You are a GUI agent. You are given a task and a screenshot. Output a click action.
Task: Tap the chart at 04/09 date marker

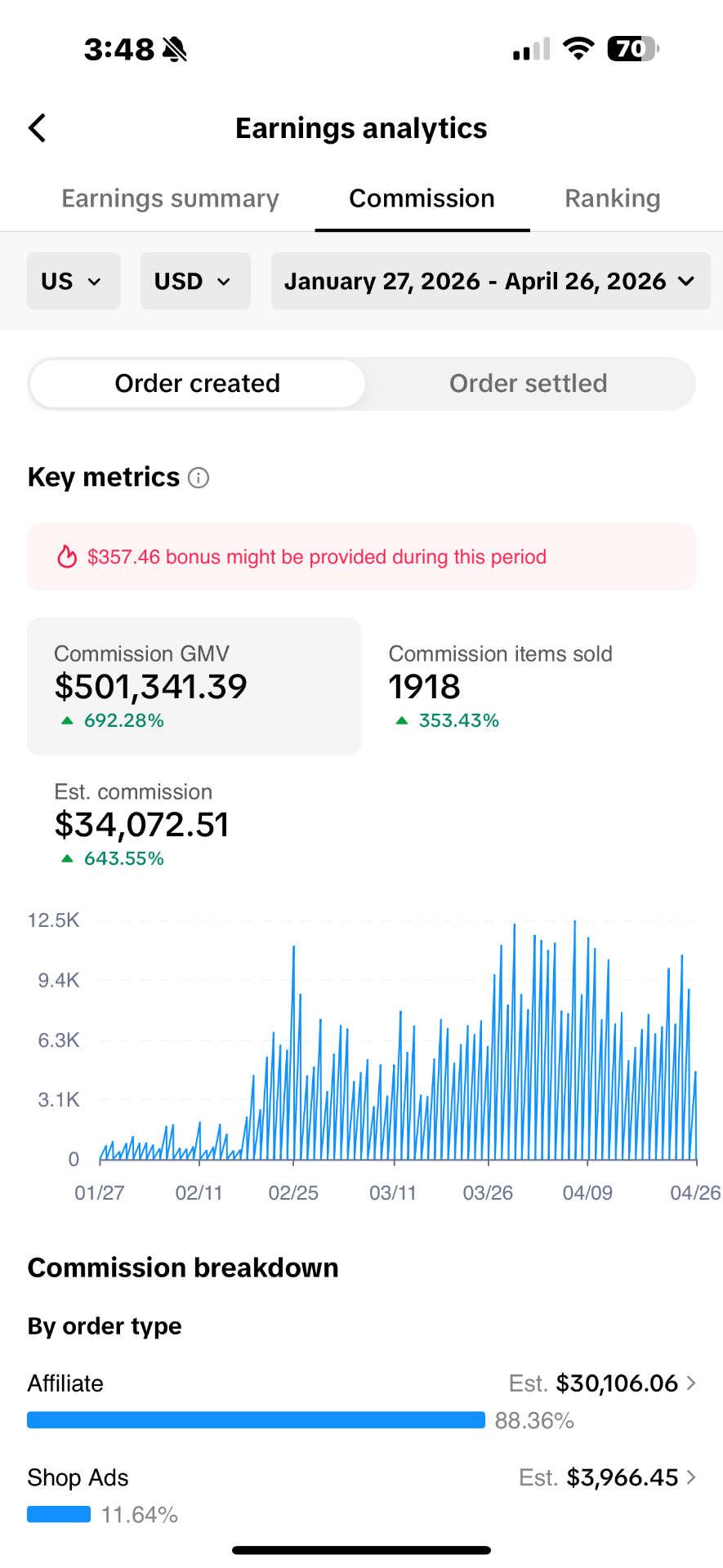(587, 1192)
